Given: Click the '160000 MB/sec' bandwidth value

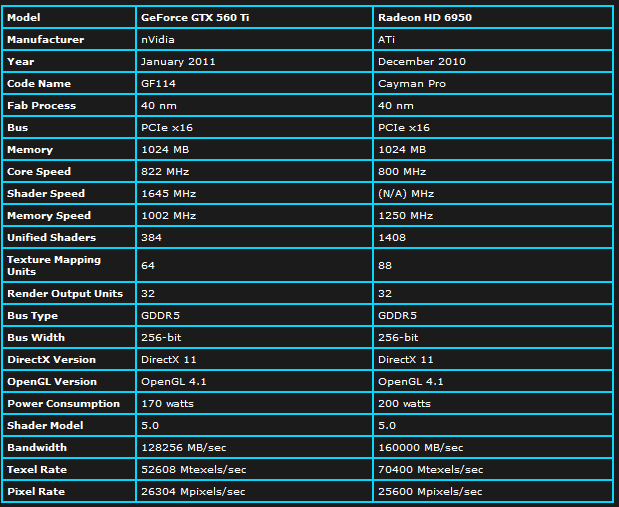Looking at the screenshot, I should click(420, 448).
